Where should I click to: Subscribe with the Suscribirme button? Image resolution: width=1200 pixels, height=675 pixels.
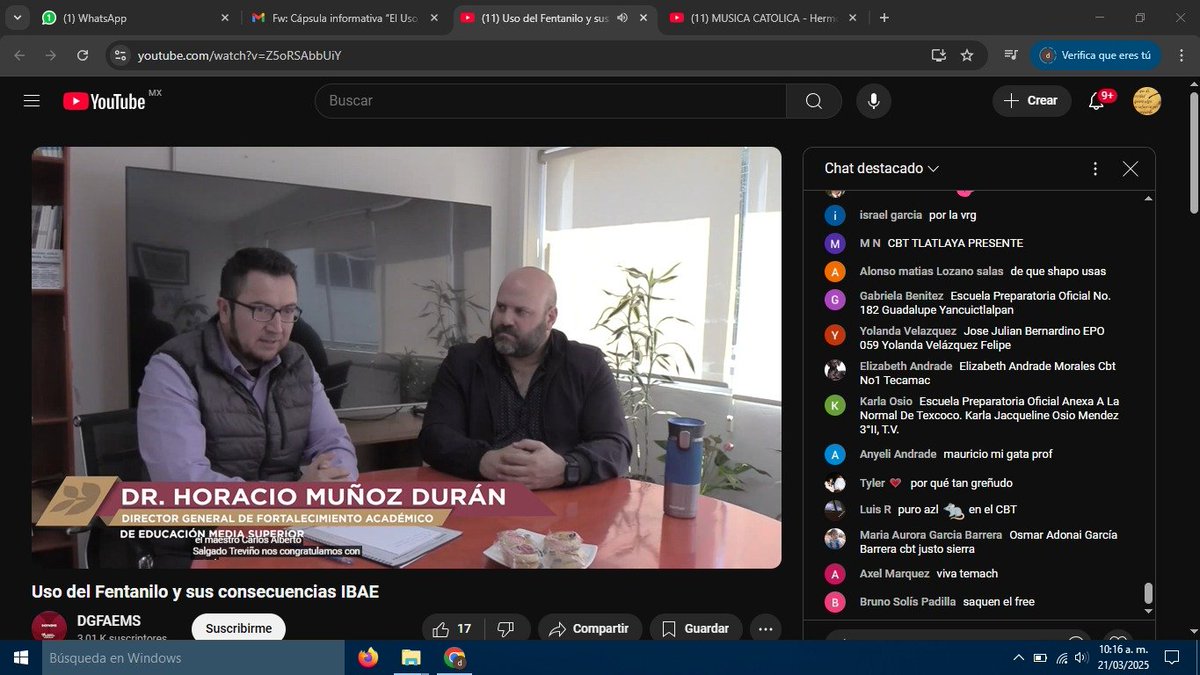tap(239, 629)
